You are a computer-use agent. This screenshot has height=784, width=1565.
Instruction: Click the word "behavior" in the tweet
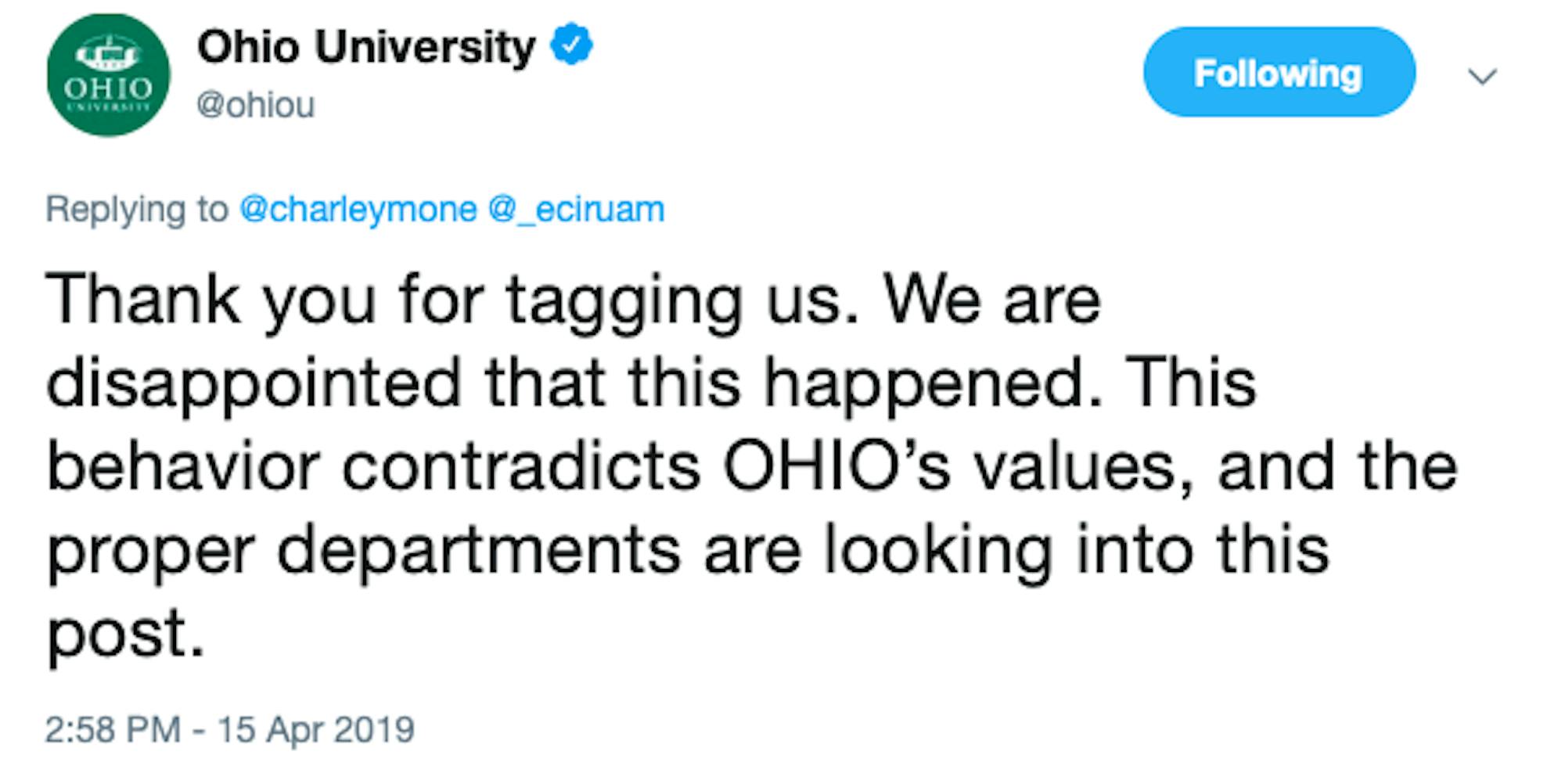click(183, 466)
